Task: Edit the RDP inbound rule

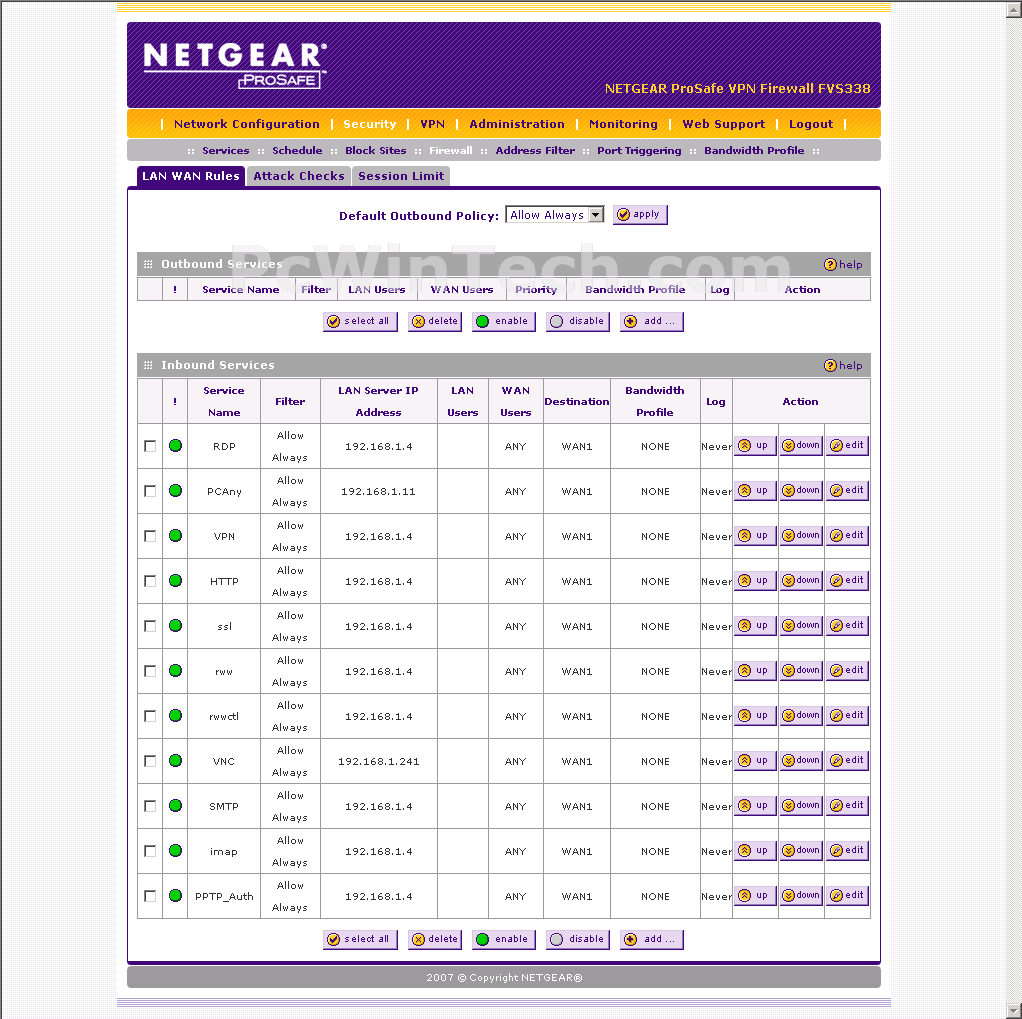Action: (847, 446)
